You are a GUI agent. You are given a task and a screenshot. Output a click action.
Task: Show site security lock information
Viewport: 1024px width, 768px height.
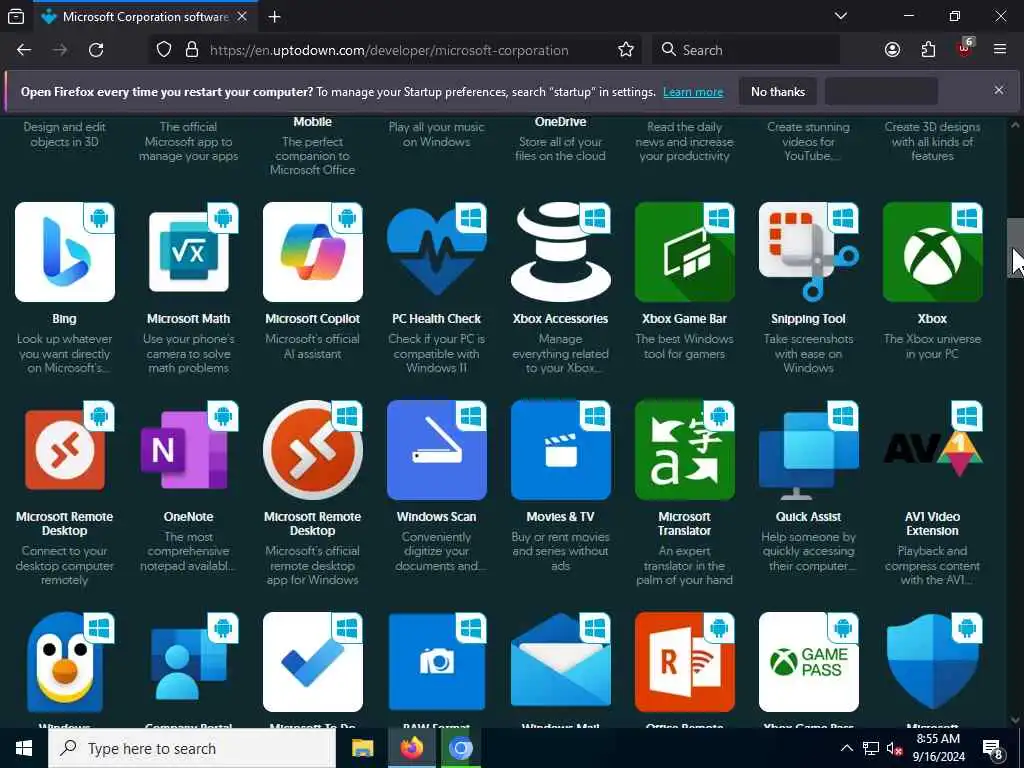pos(192,50)
